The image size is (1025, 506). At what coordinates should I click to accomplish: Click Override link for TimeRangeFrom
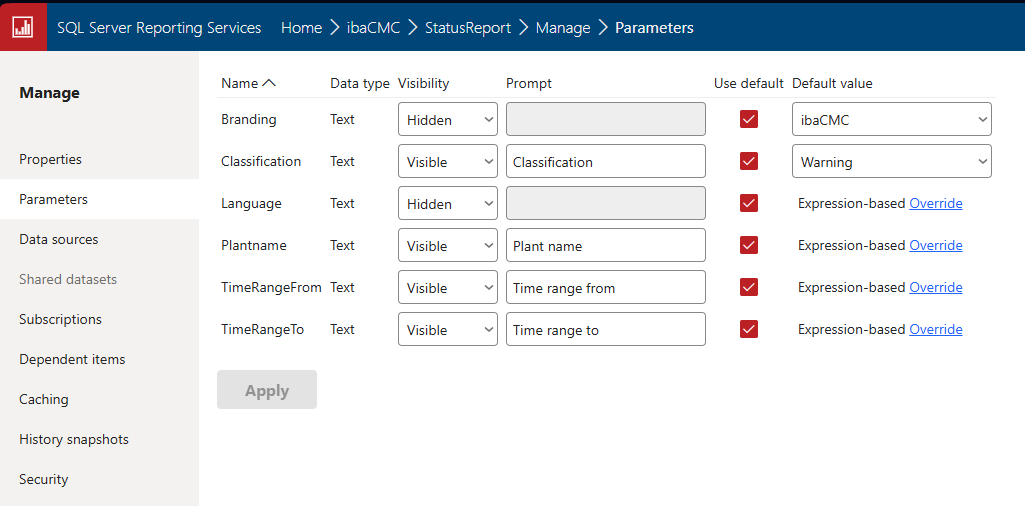[935, 287]
